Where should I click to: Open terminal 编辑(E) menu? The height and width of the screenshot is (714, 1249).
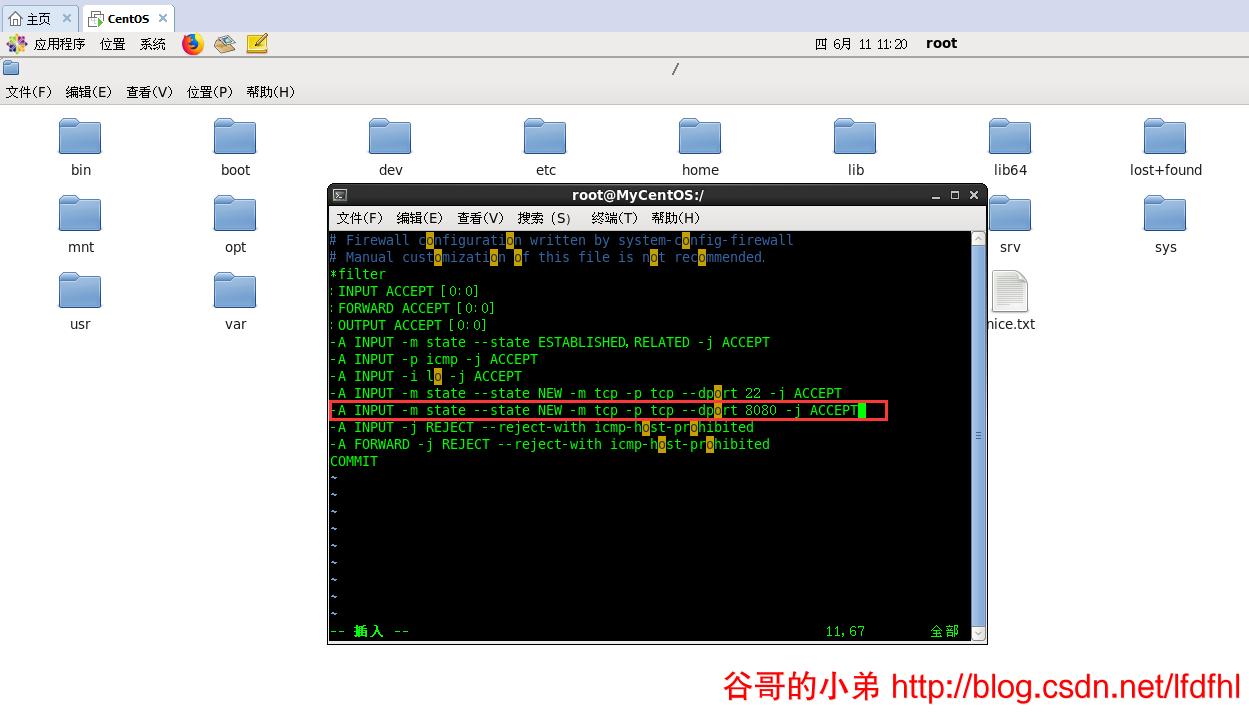[x=420, y=218]
